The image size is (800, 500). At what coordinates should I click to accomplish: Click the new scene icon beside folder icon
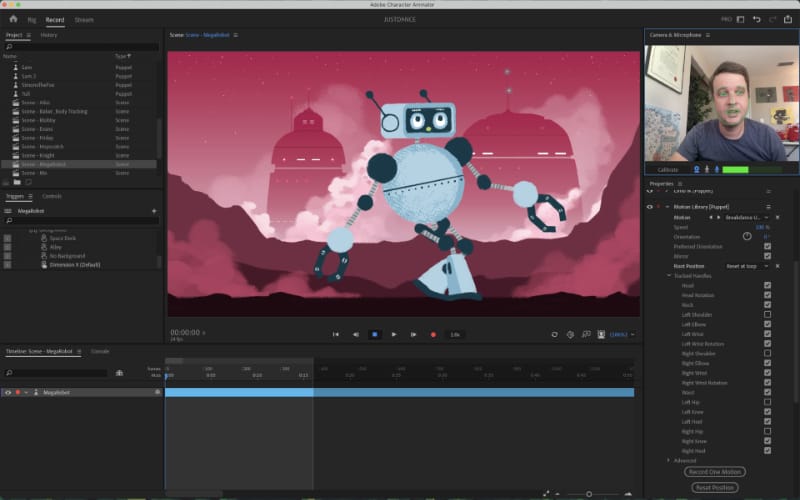[x=29, y=182]
